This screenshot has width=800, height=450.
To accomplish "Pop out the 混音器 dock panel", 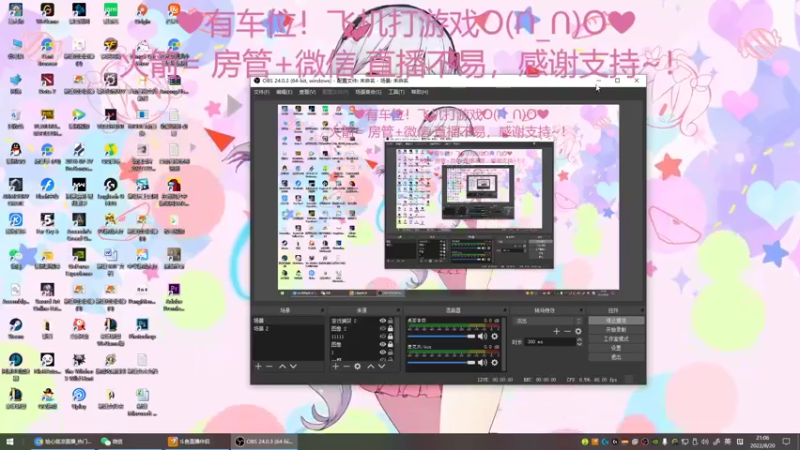I will tap(505, 310).
